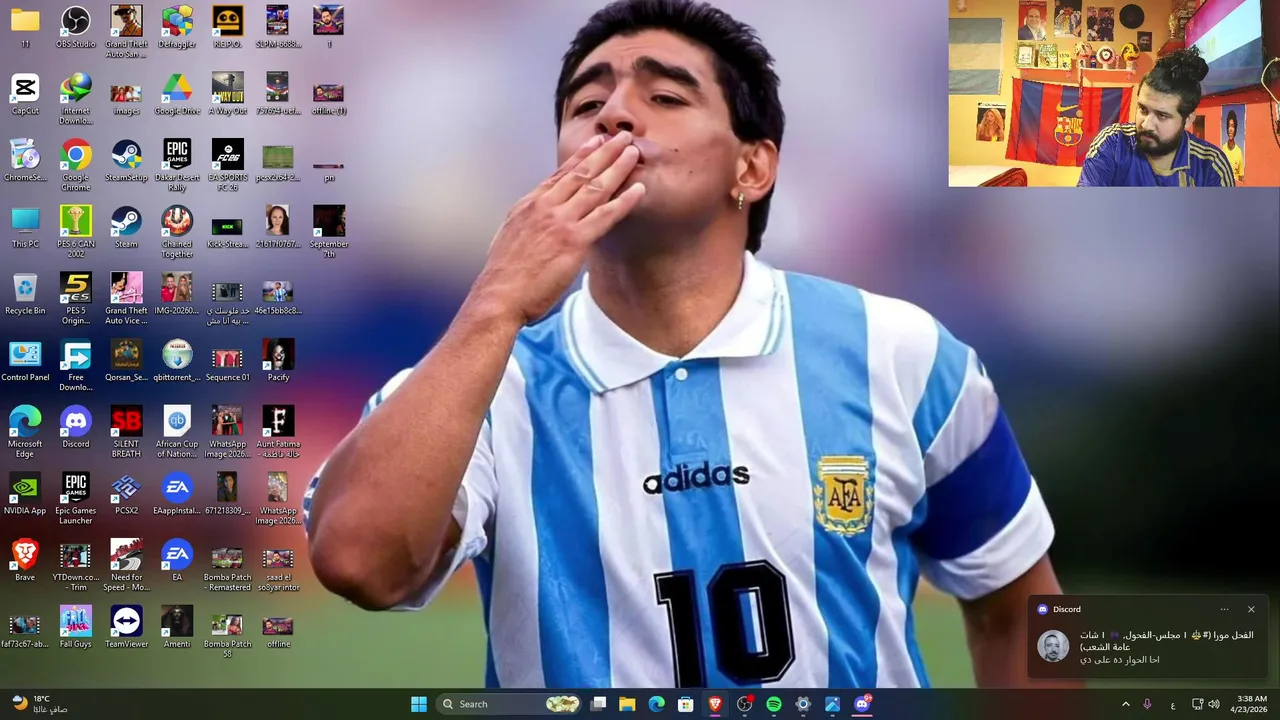The width and height of the screenshot is (1280, 720).
Task: Dismiss the Discord notification toast
Action: 1251,609
